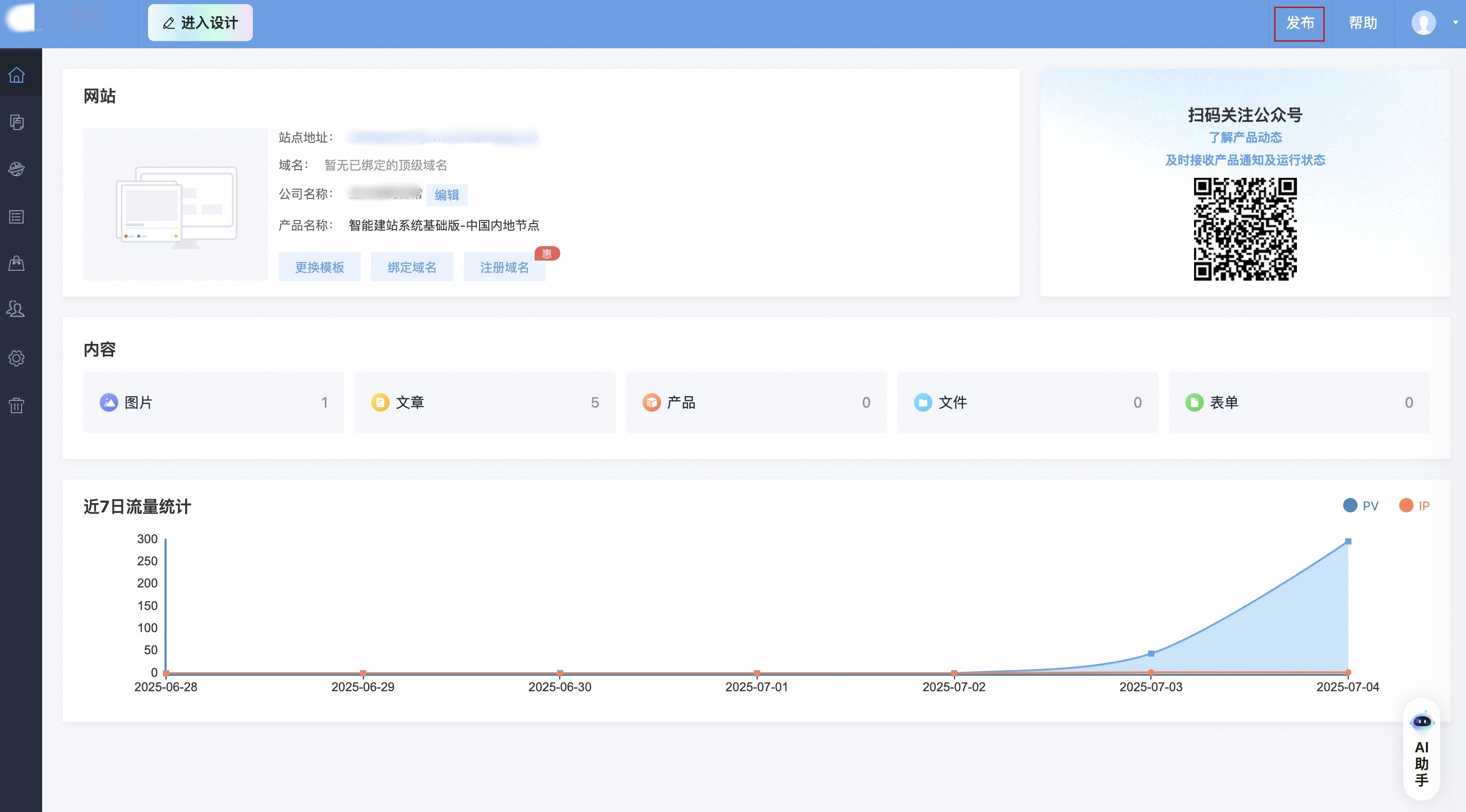The height and width of the screenshot is (812, 1466).
Task: Click the globe domain icon in sidebar
Action: (16, 170)
